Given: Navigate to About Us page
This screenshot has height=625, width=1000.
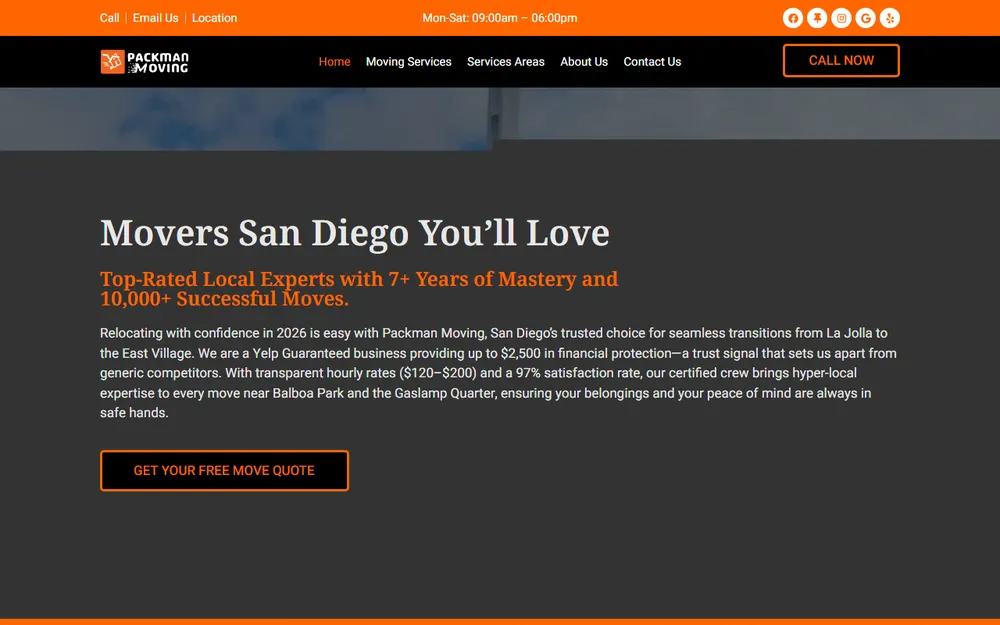Looking at the screenshot, I should [x=584, y=62].
